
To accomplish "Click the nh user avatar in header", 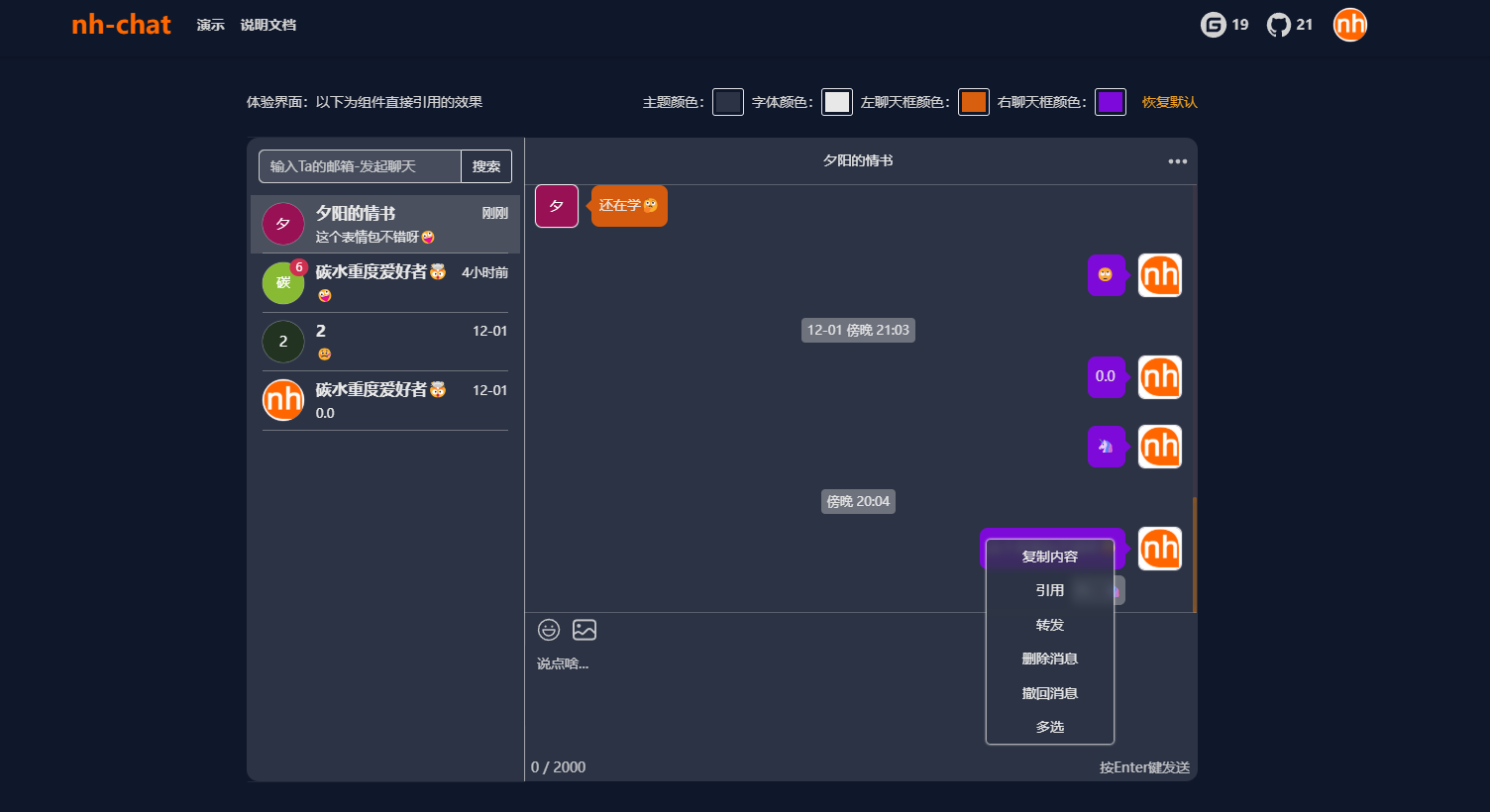I will pos(1349,25).
